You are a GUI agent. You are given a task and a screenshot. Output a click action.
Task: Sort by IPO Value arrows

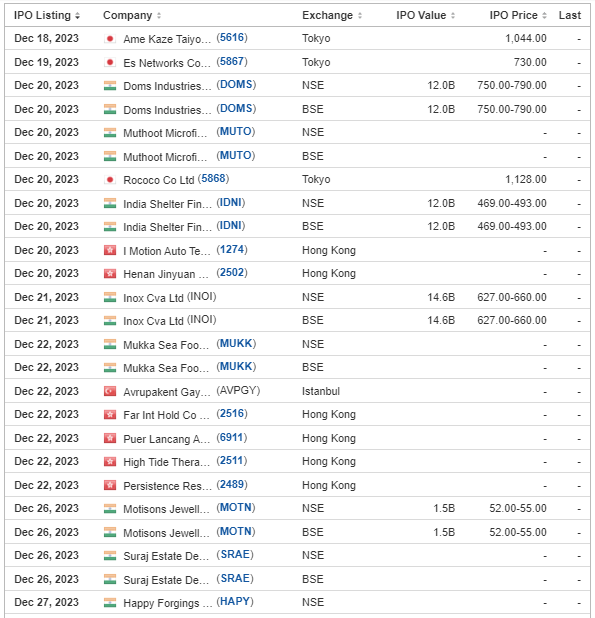[x=453, y=16]
